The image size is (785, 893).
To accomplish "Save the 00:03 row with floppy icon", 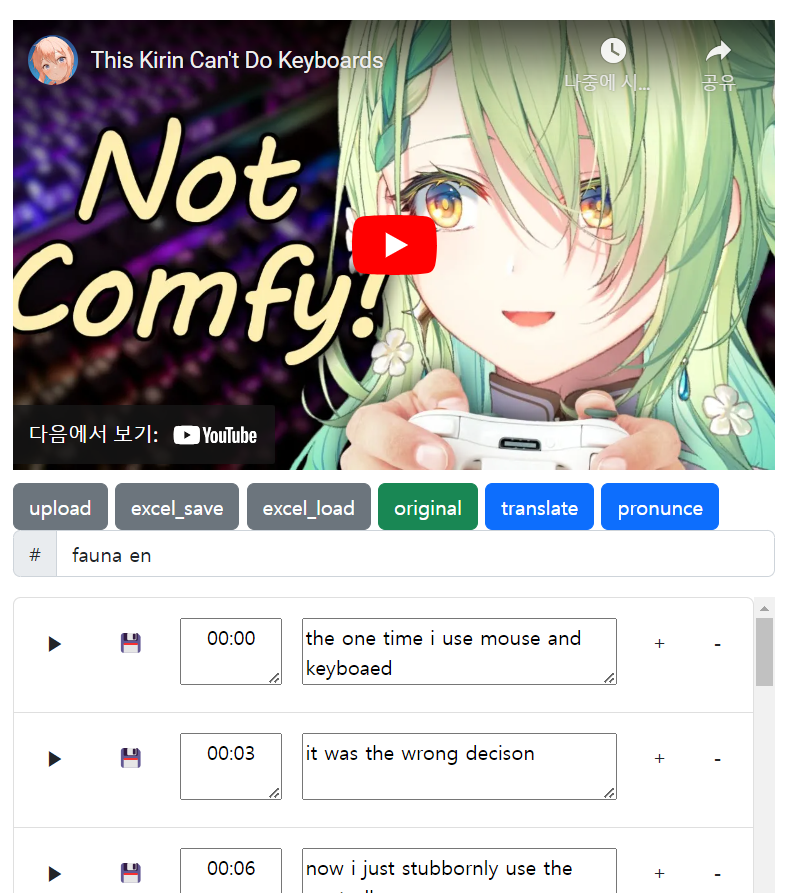I will (x=130, y=758).
